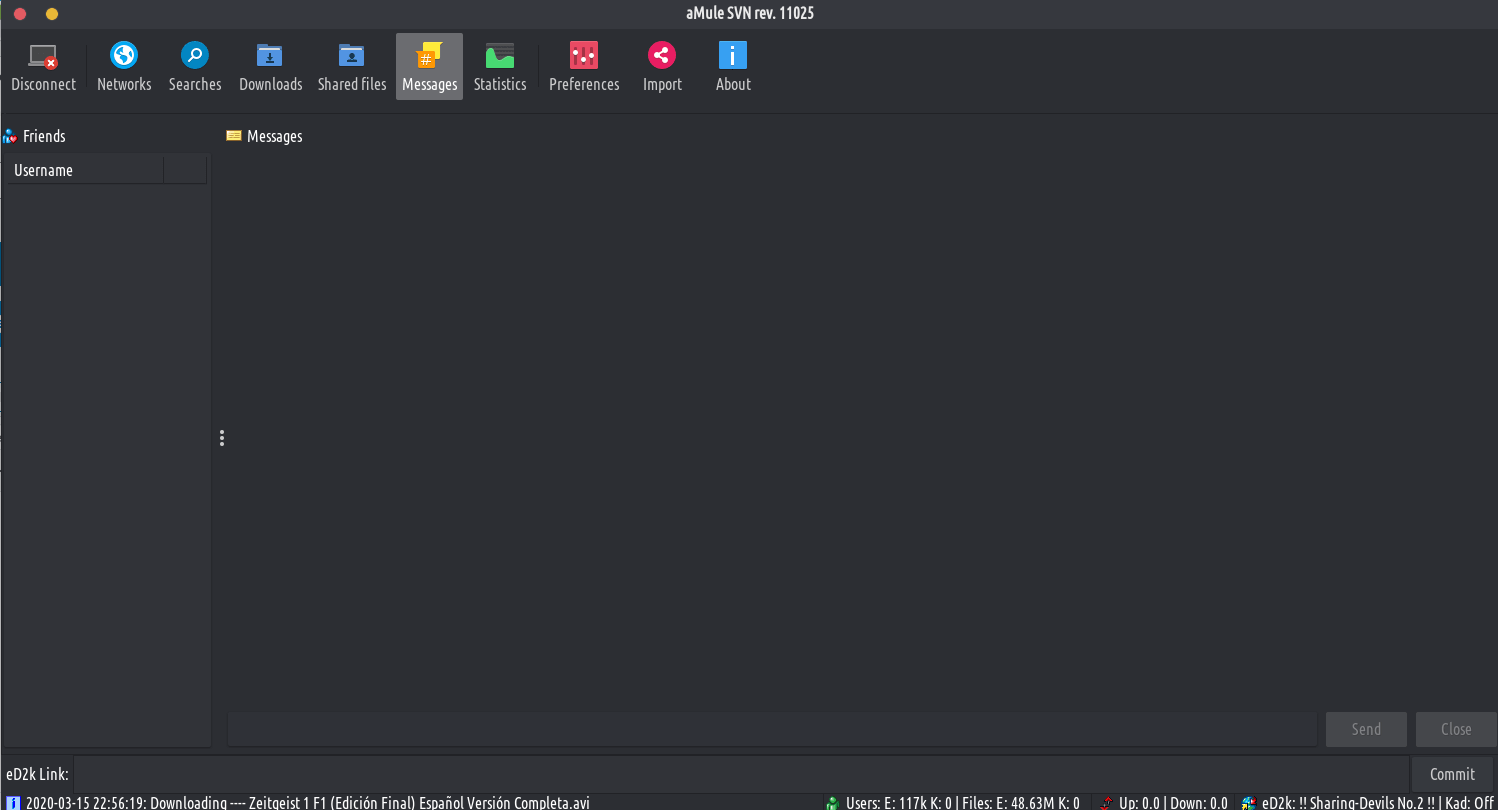
Task: Click the Send button
Action: (1366, 729)
